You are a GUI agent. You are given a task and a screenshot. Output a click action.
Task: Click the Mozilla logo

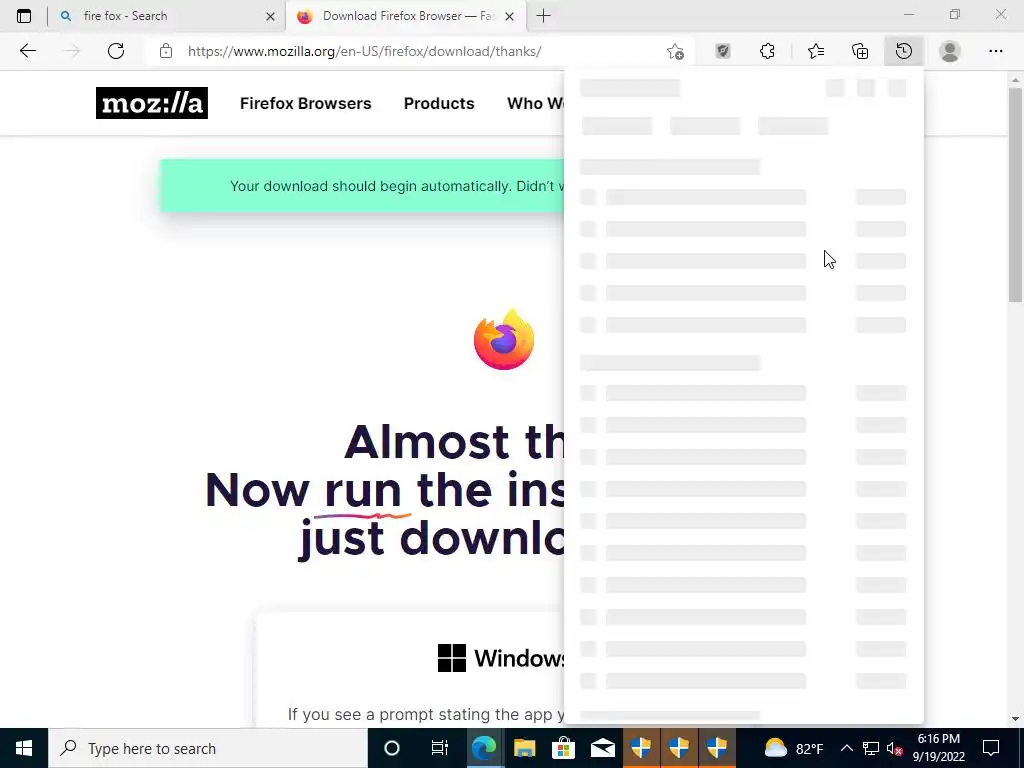point(152,103)
